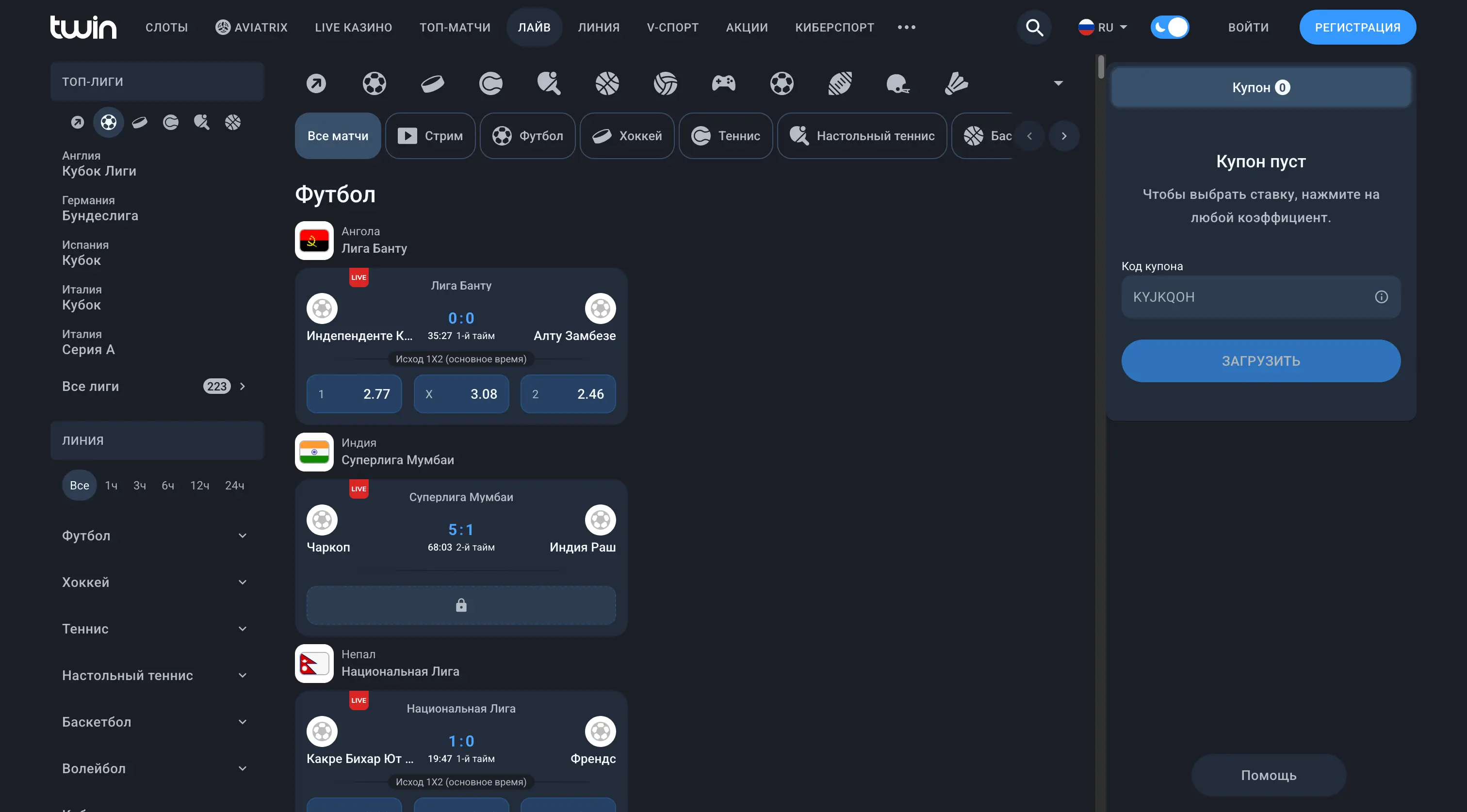The height and width of the screenshot is (812, 1467).
Task: Select the badminton shuttlecock icon
Action: click(956, 84)
